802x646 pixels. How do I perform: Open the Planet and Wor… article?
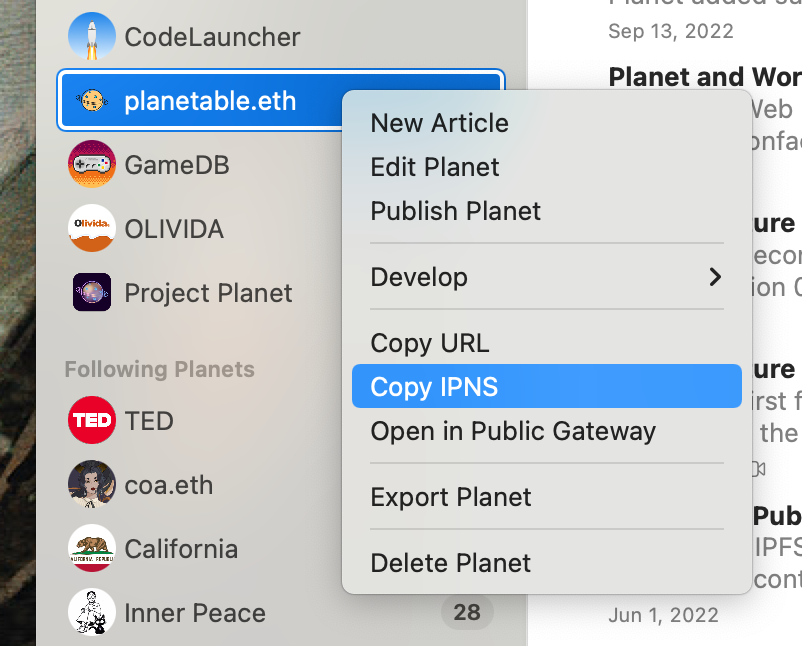pyautogui.click(x=705, y=77)
